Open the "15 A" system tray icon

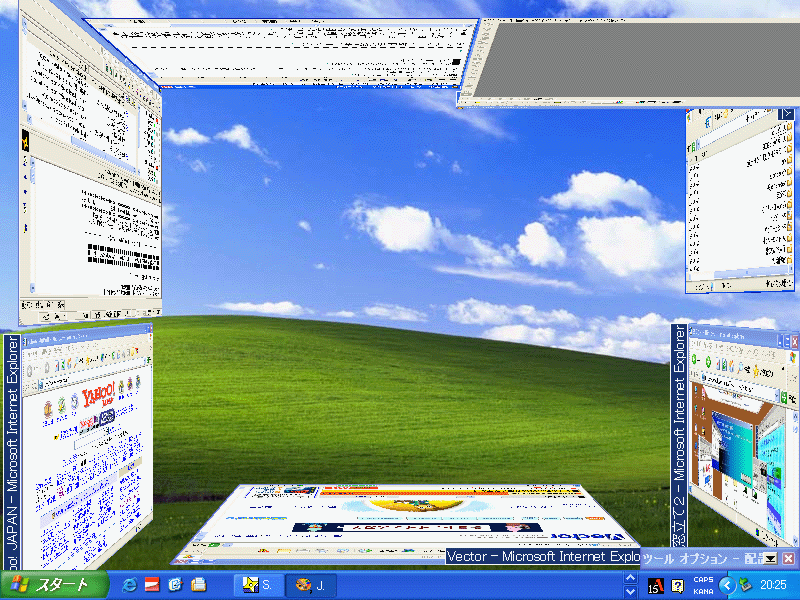coord(656,586)
